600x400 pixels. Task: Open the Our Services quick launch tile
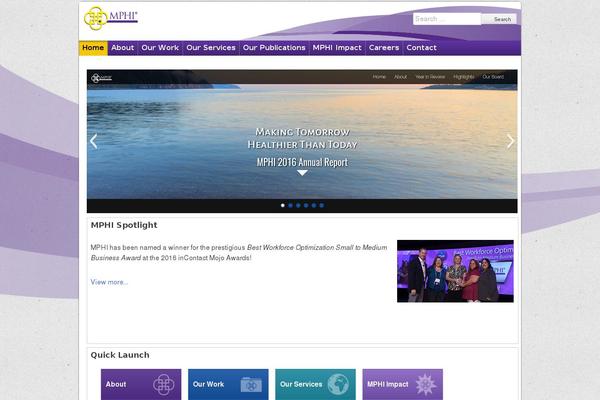click(x=315, y=384)
